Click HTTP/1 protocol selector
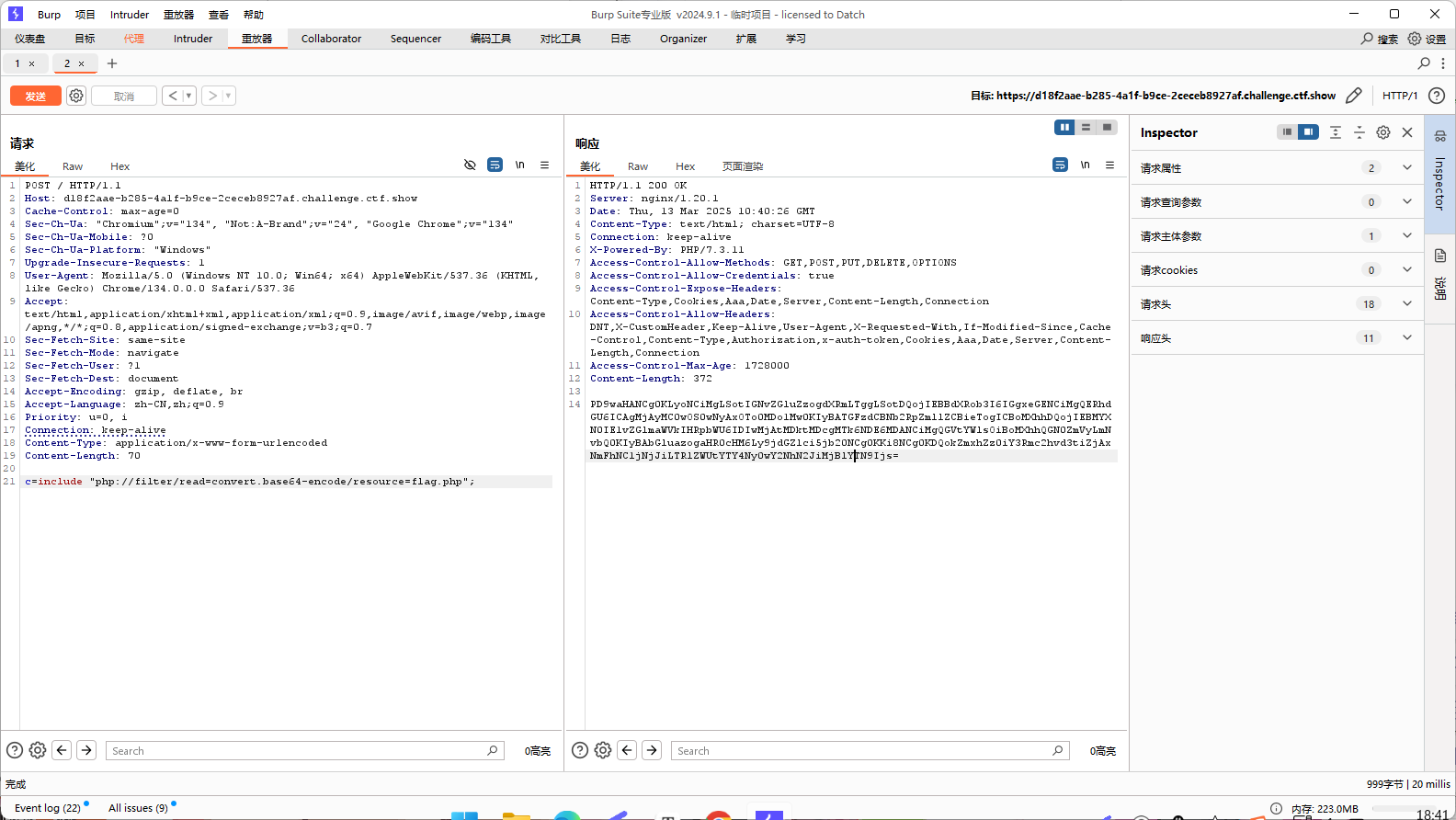Viewport: 1456px width, 820px height. pos(1400,96)
